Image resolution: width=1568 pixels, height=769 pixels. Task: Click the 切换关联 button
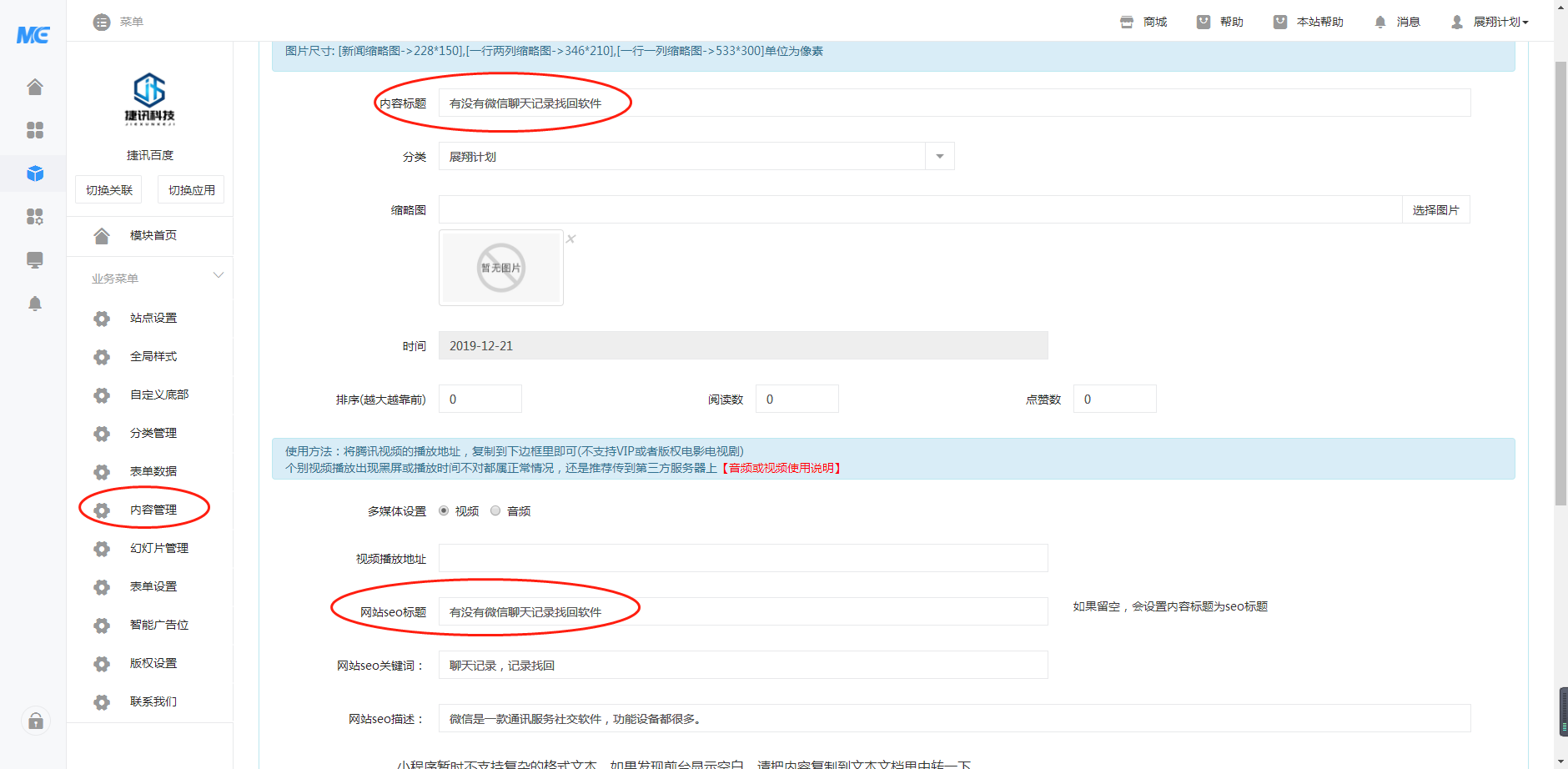(108, 190)
